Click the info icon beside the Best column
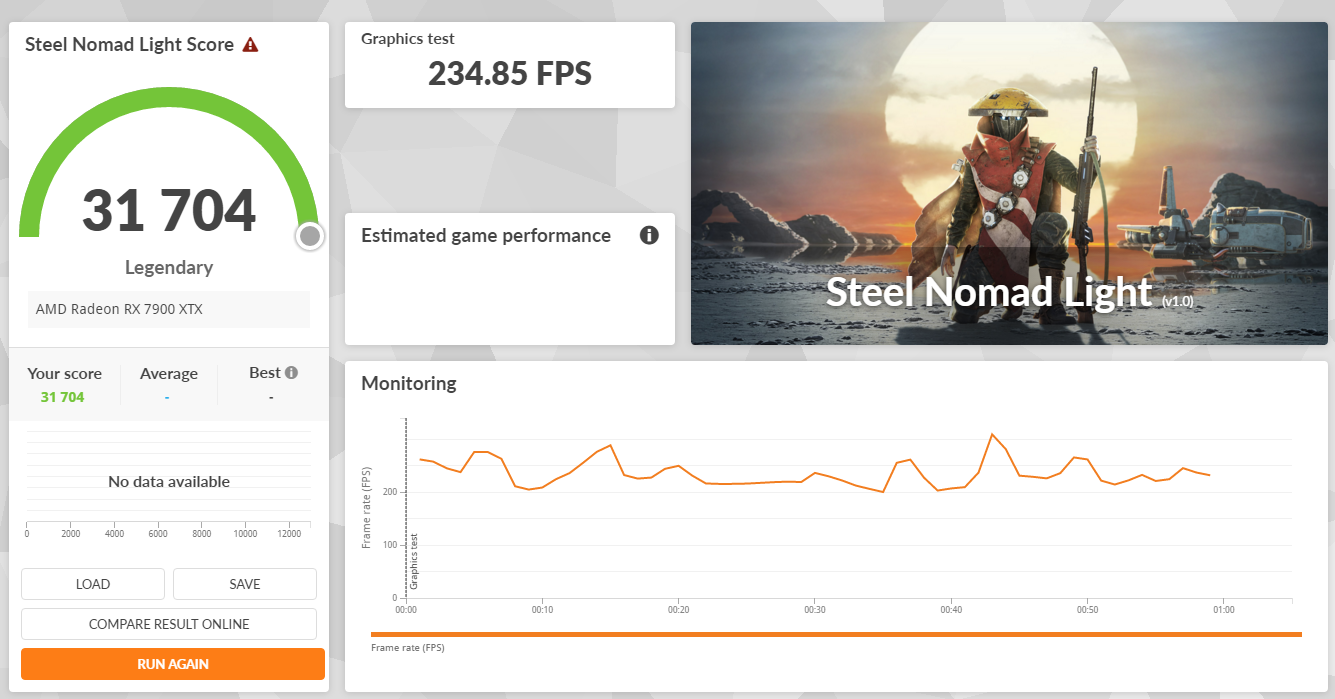1335x699 pixels. 291,371
